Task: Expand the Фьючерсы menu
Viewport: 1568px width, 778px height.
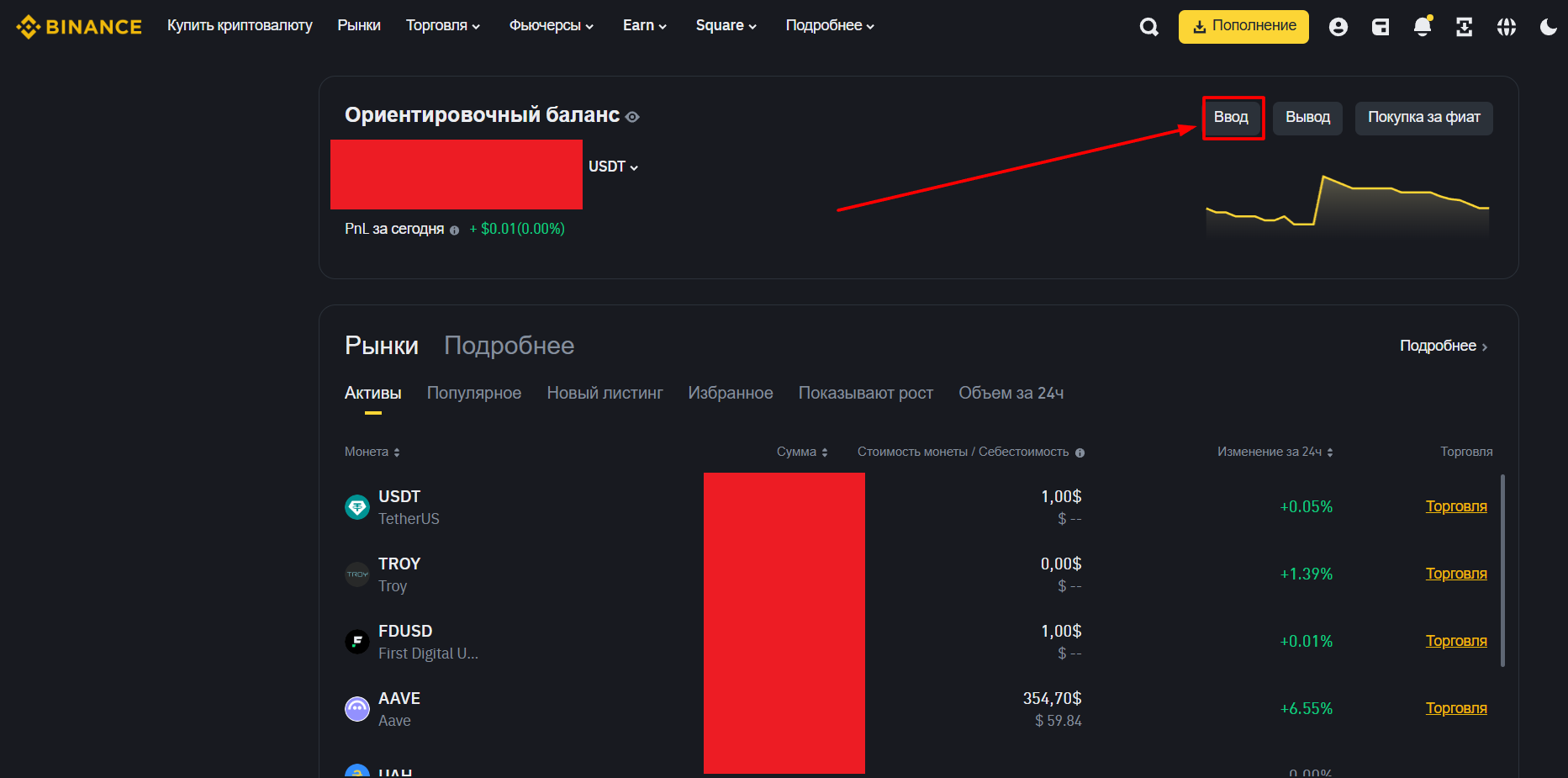Action: (x=551, y=25)
